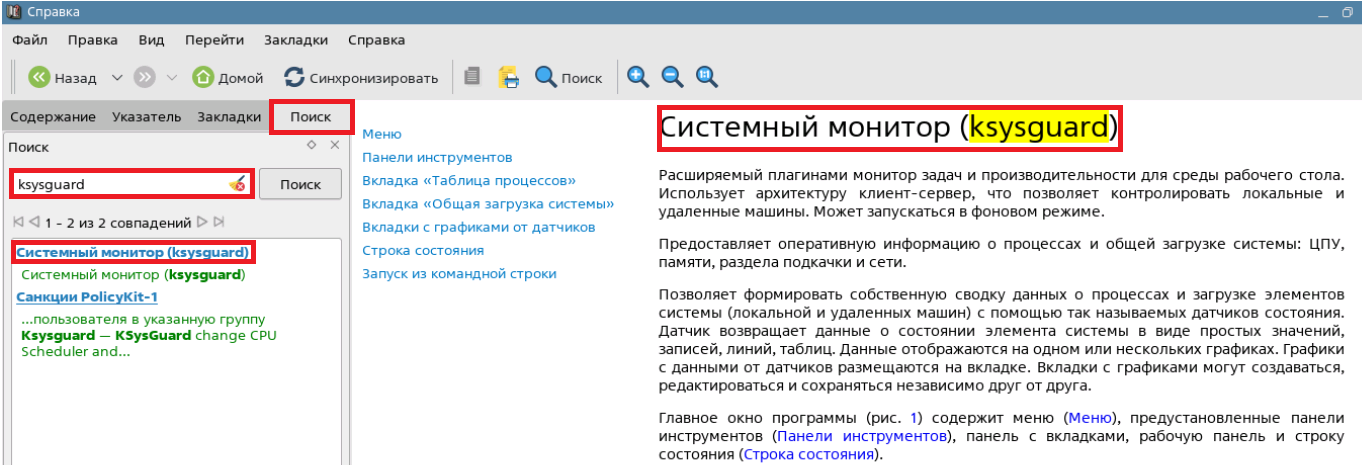This screenshot has height=470, width=1363.
Task: Click the print icon in toolbar
Action: coord(509,77)
